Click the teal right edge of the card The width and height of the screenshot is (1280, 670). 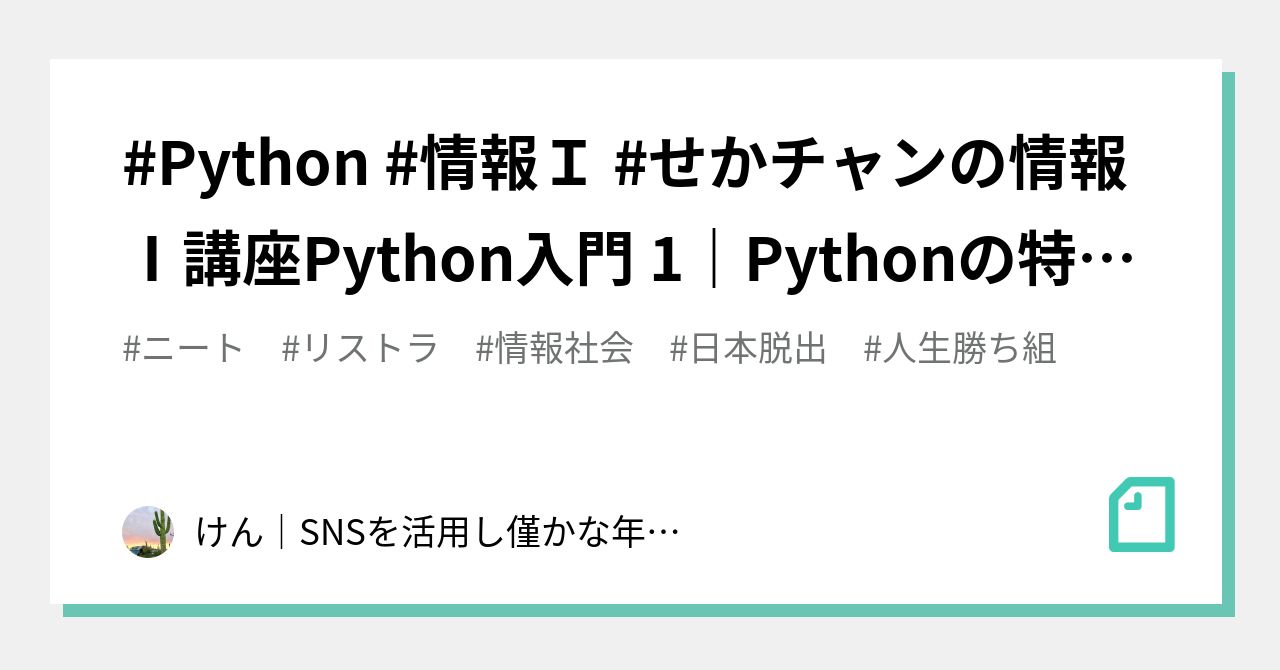[1228, 340]
